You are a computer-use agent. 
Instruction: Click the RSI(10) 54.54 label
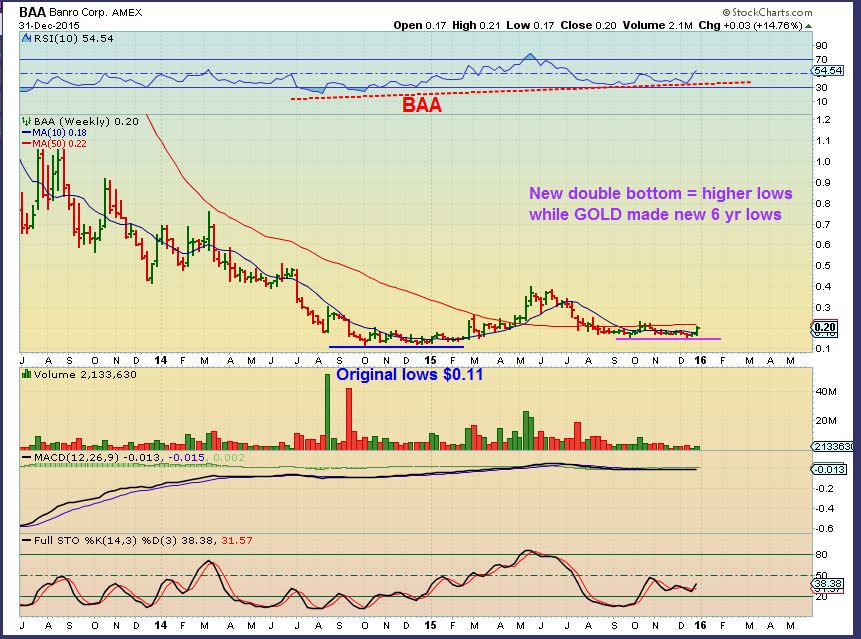[x=74, y=38]
